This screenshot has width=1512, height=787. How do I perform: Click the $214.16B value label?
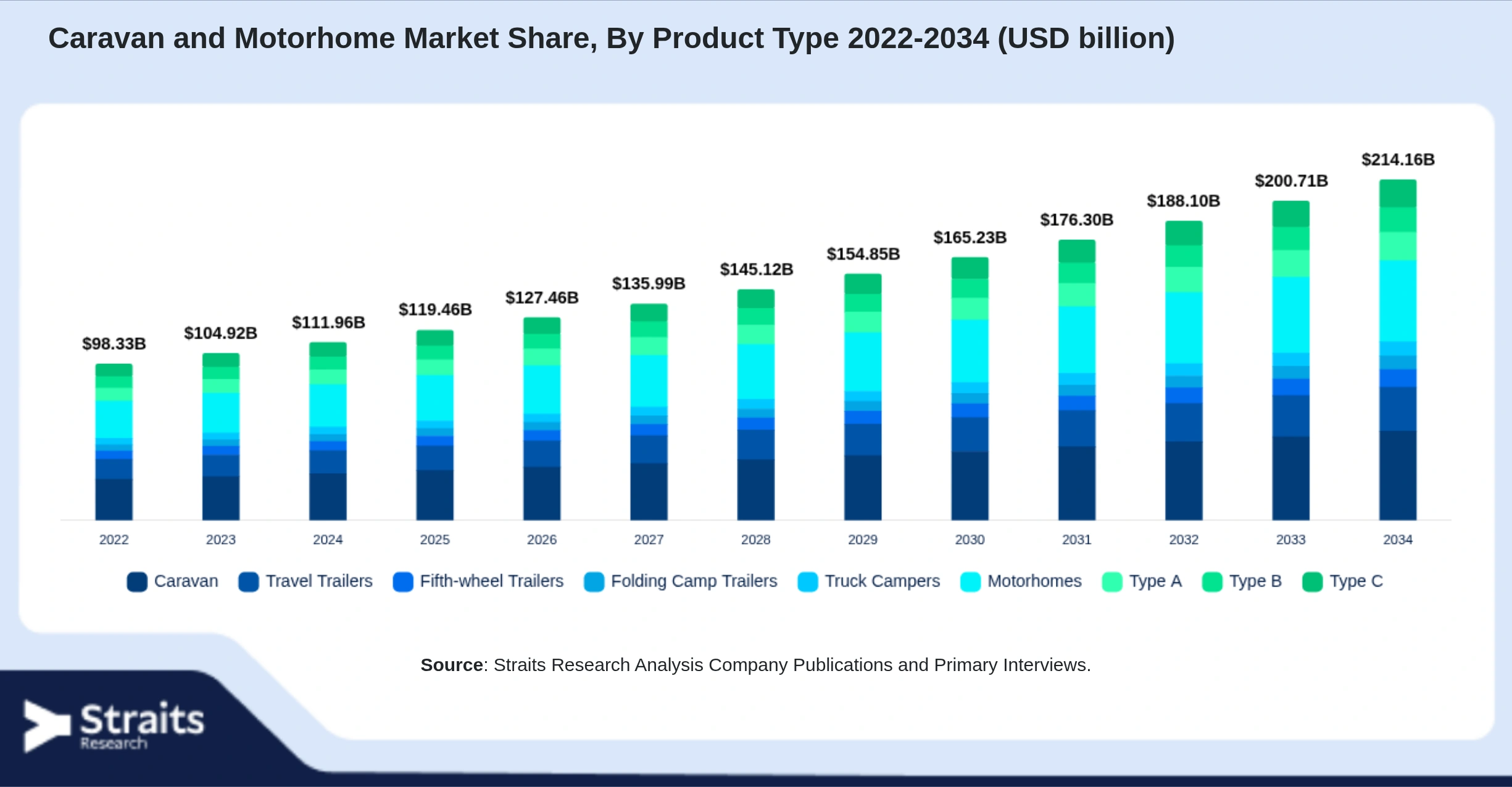1398,160
